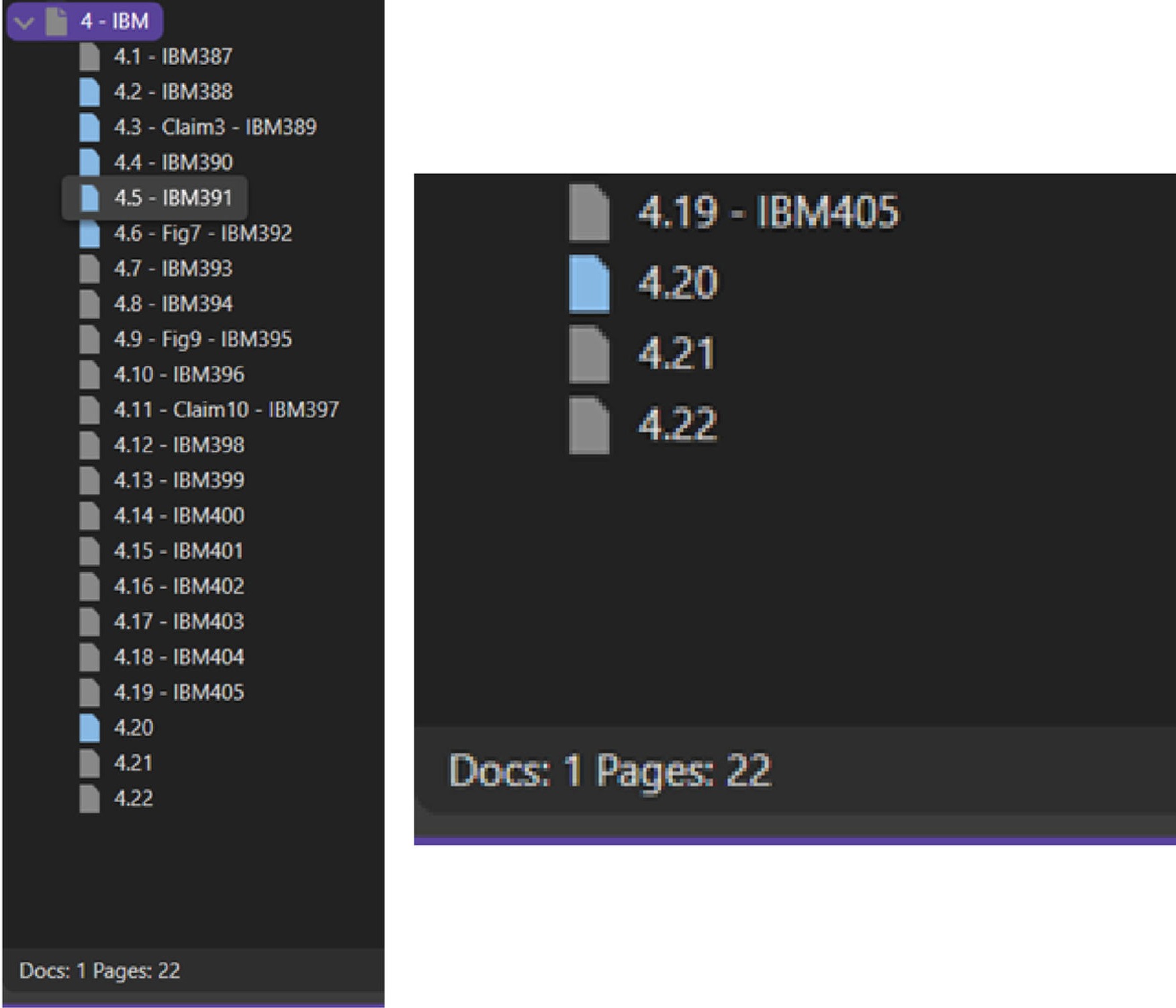The width and height of the screenshot is (1176, 1008).
Task: Click the document icon on the 4 - IBM header
Action: click(x=57, y=21)
